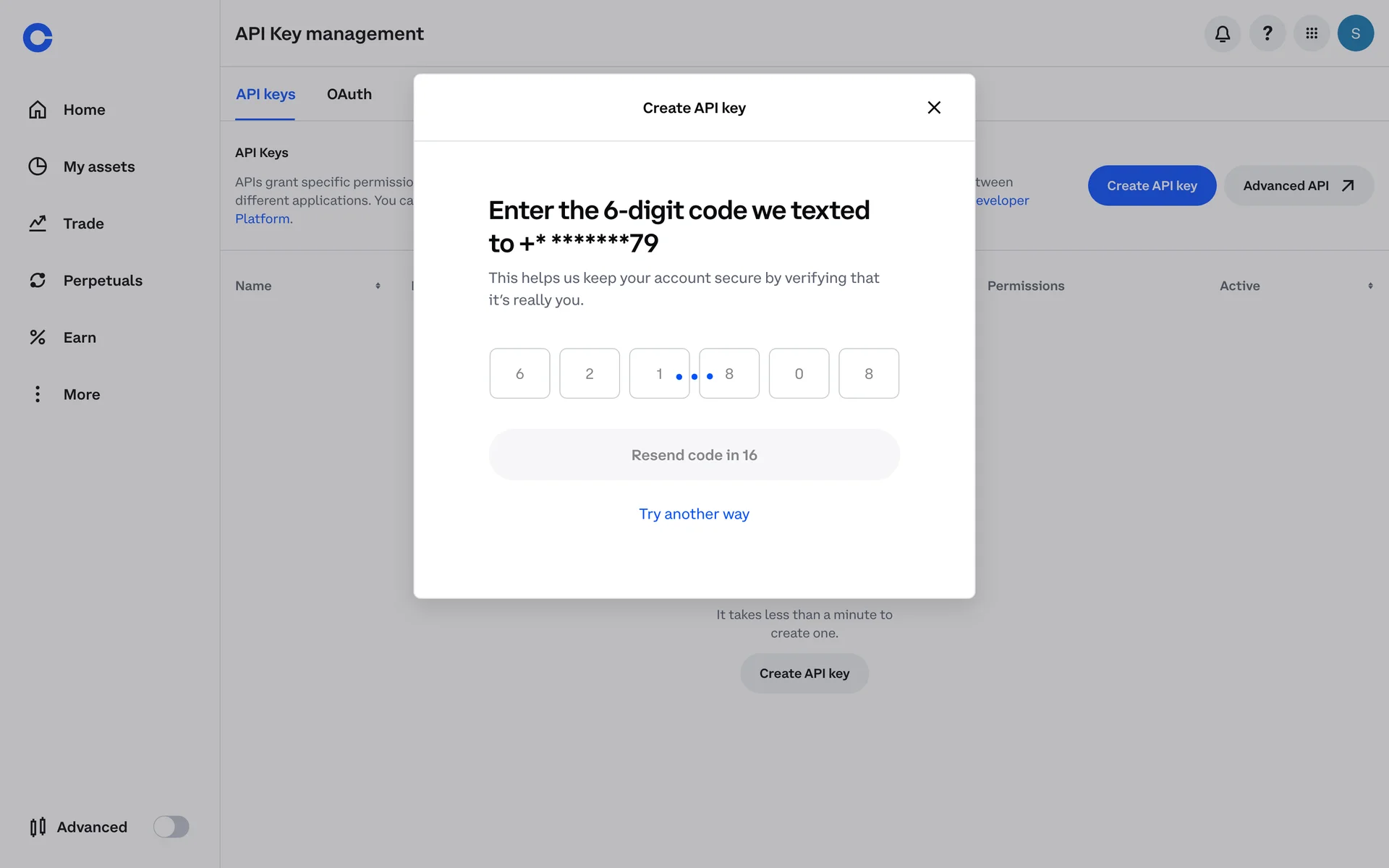Viewport: 1389px width, 868px height.
Task: Click the first code digit box
Action: tap(519, 373)
